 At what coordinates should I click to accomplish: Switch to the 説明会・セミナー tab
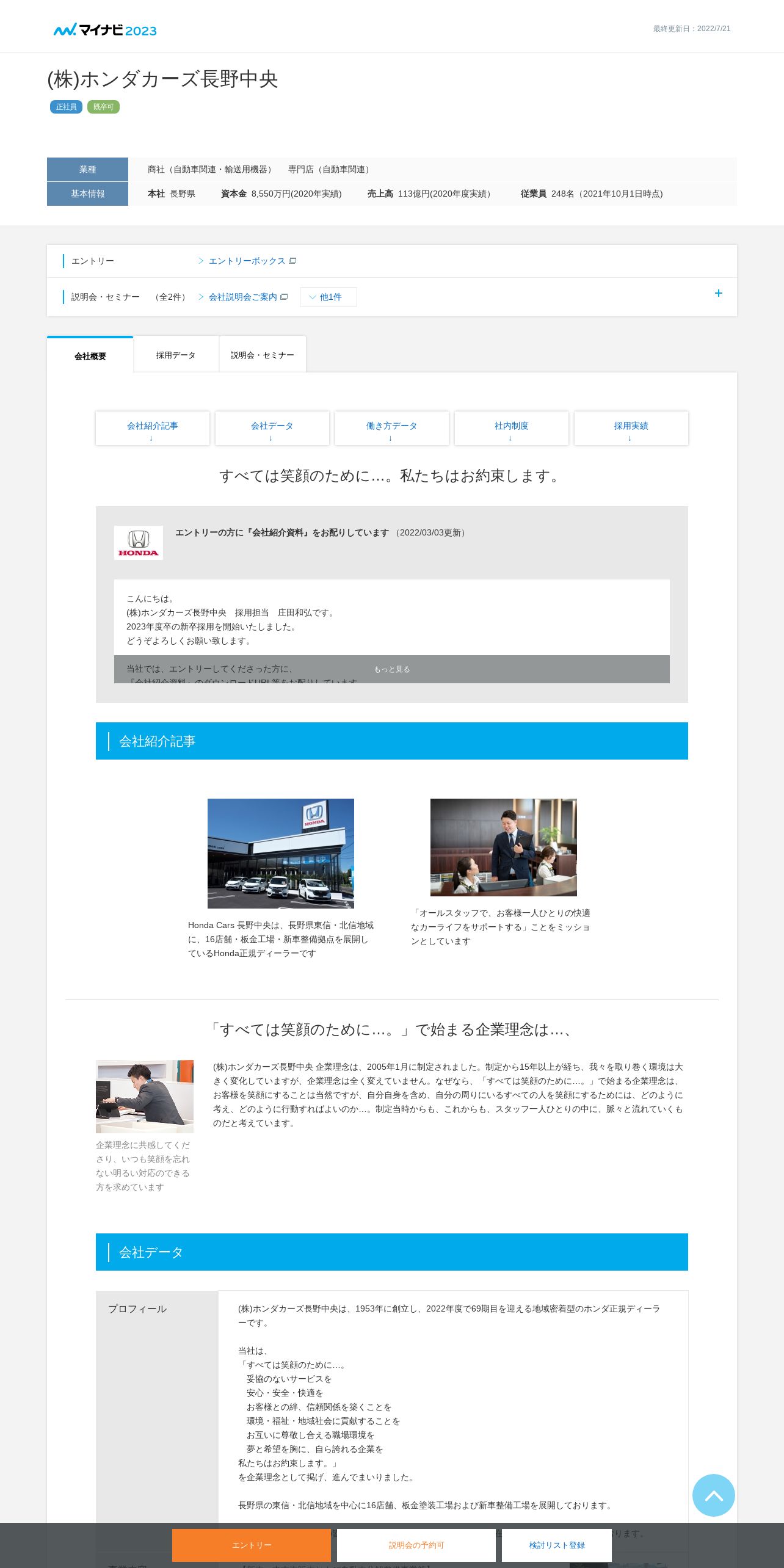tap(263, 355)
